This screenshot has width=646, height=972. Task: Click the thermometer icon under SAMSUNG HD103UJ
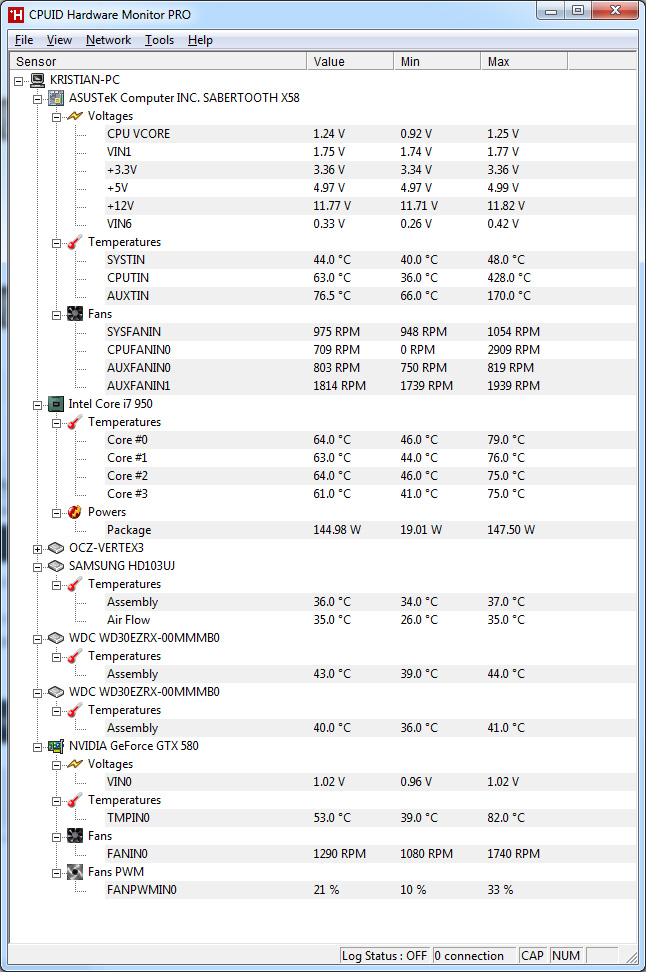[x=75, y=584]
